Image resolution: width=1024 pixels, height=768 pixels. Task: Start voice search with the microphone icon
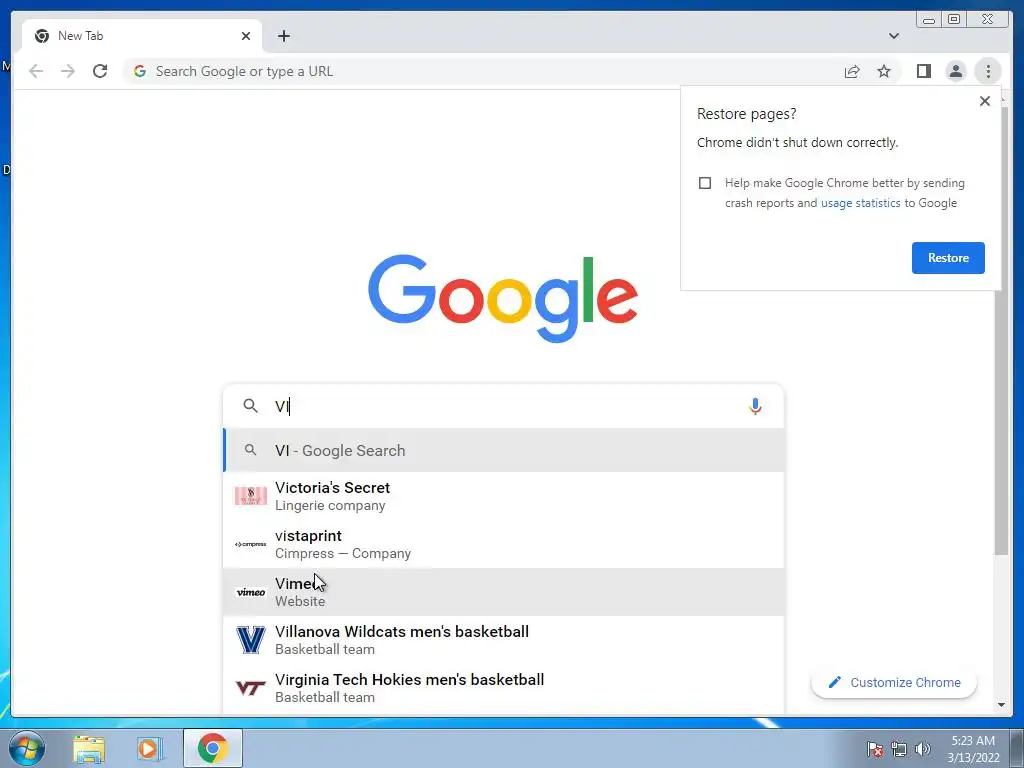(755, 406)
